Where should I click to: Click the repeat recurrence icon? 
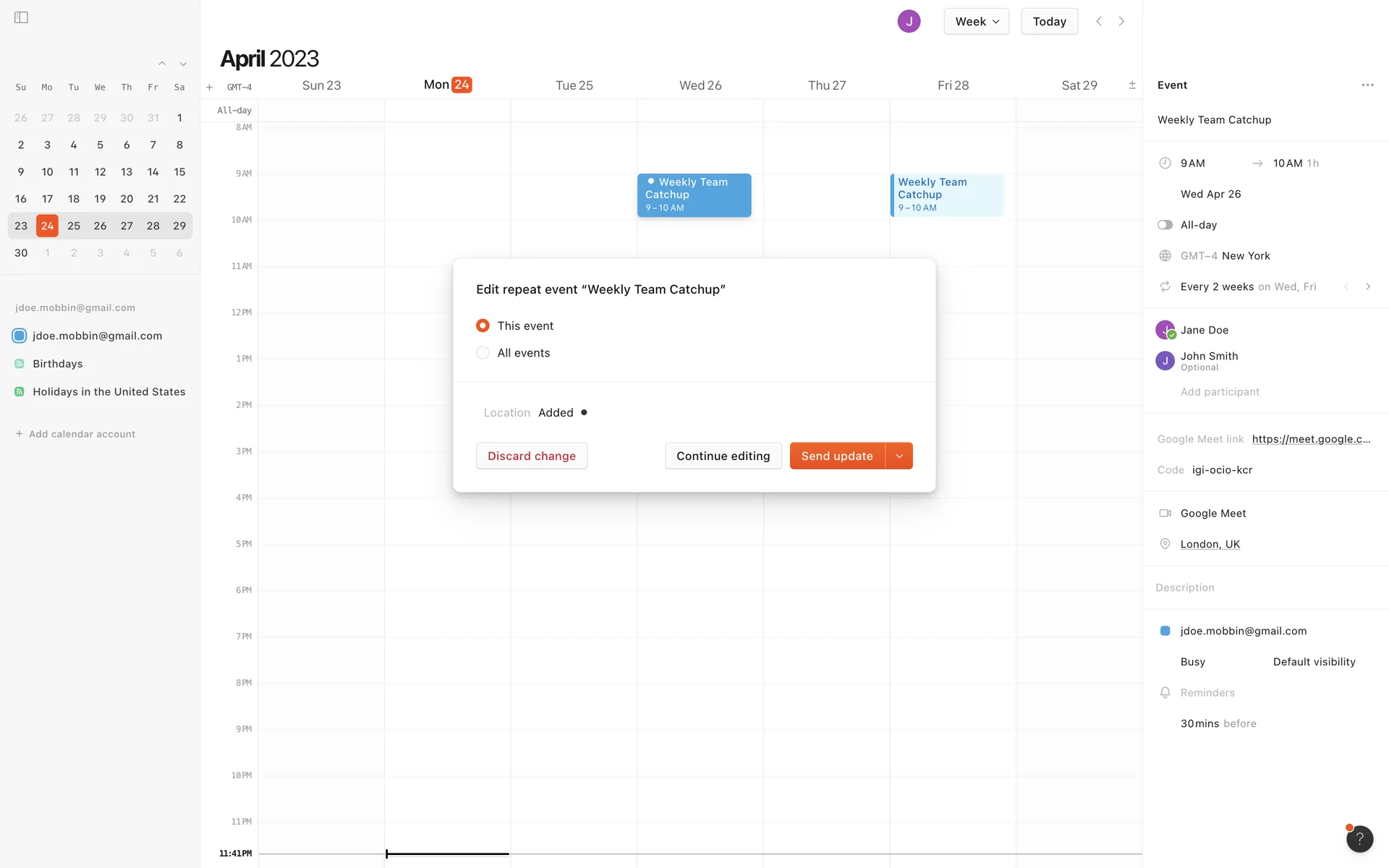1165,287
